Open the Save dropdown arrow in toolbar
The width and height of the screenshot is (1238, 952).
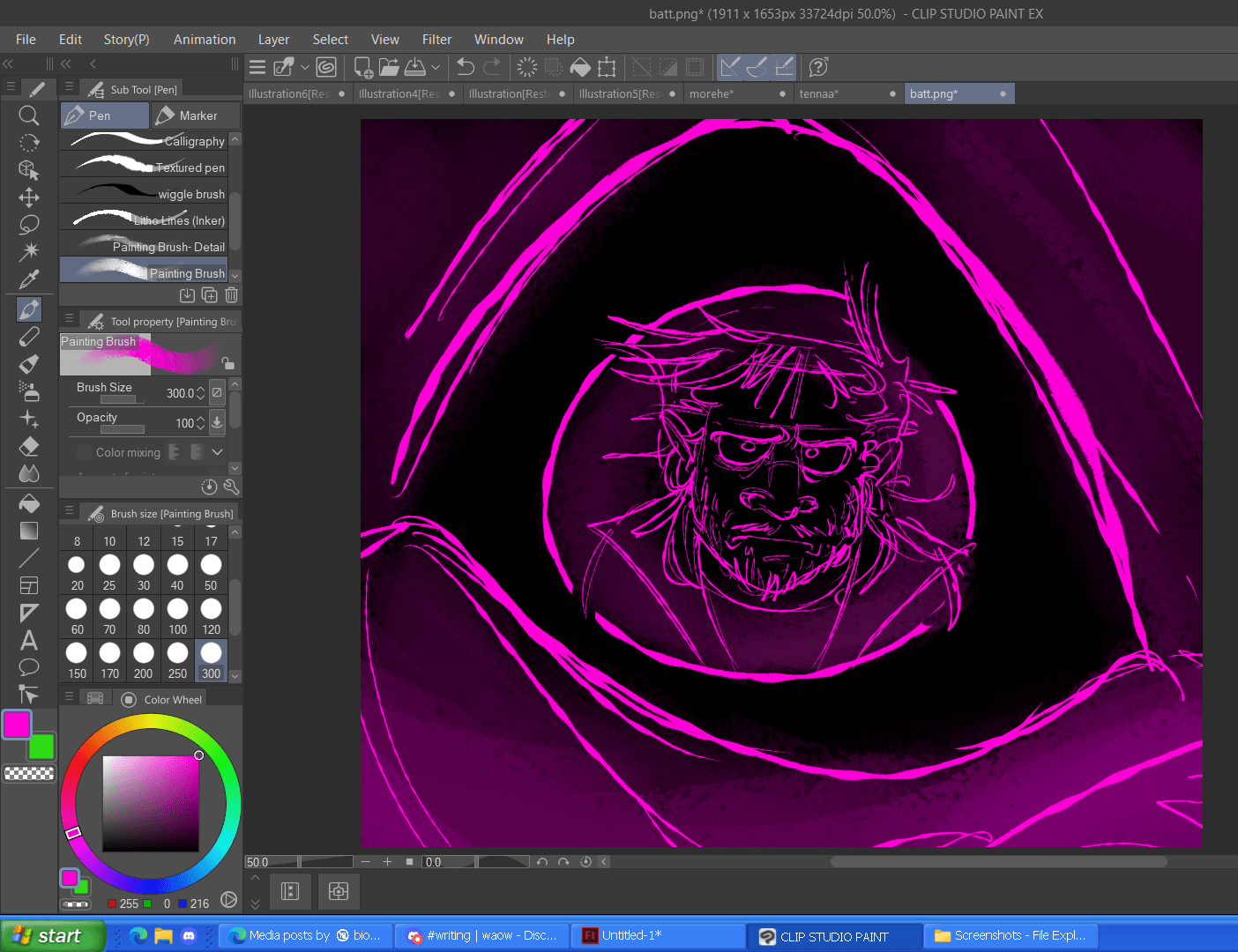436,67
